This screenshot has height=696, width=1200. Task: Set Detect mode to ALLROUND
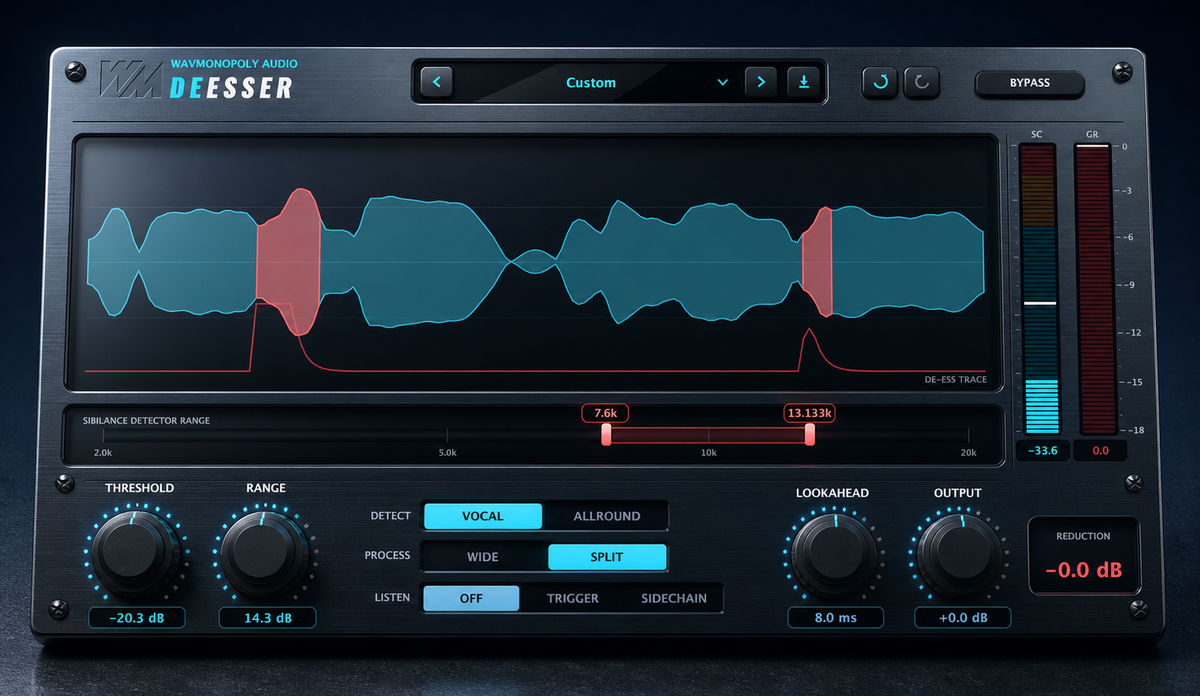pyautogui.click(x=606, y=516)
